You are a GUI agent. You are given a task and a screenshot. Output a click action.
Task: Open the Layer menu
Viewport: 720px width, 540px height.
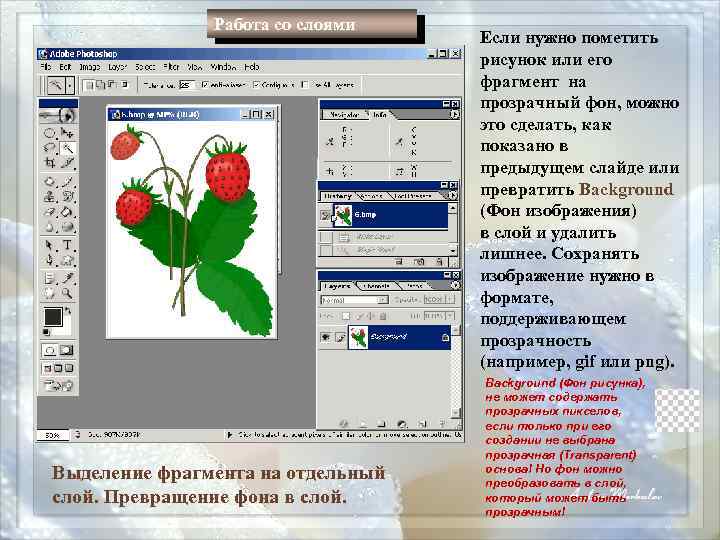[118, 67]
